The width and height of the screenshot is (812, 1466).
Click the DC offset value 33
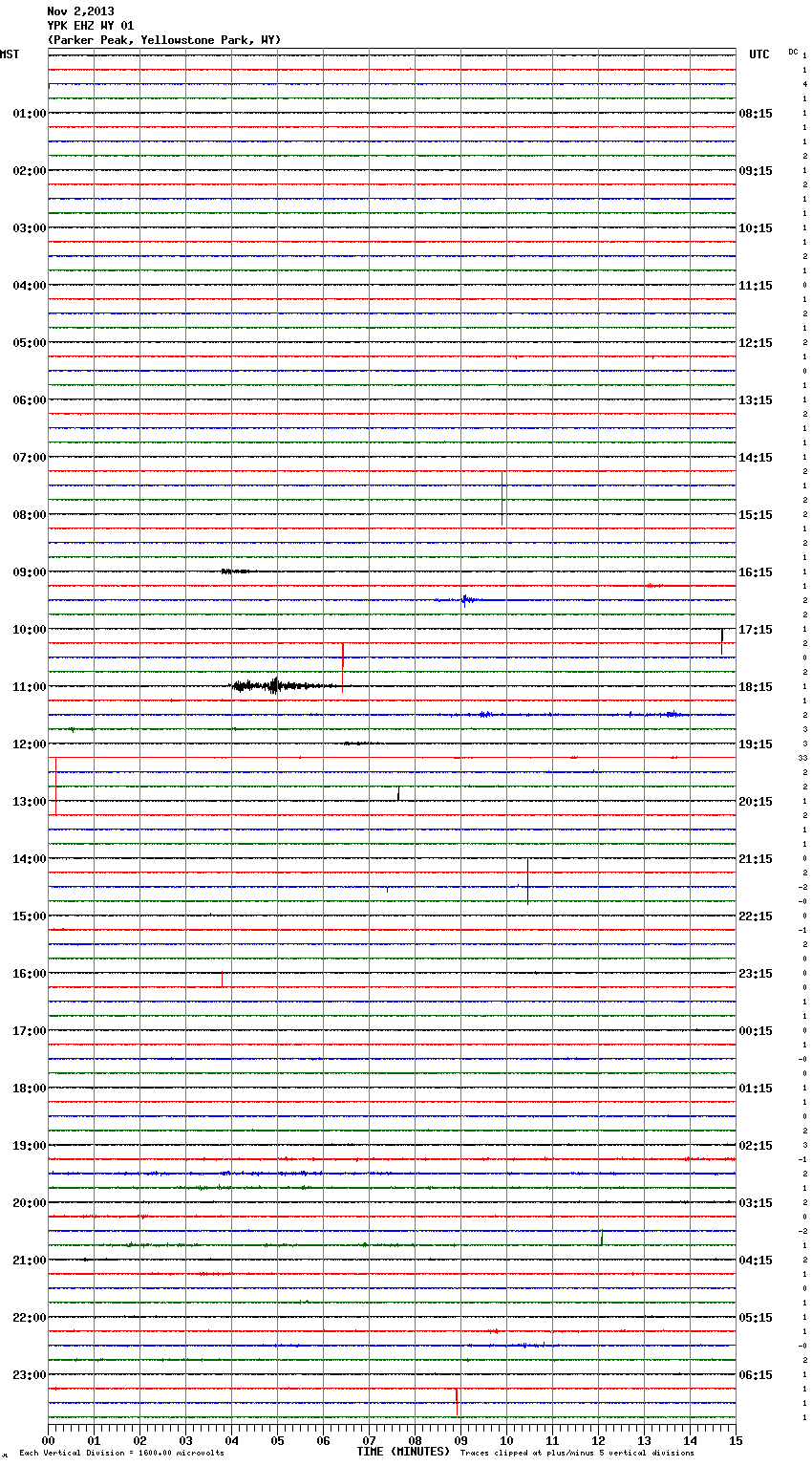pyautogui.click(x=803, y=758)
